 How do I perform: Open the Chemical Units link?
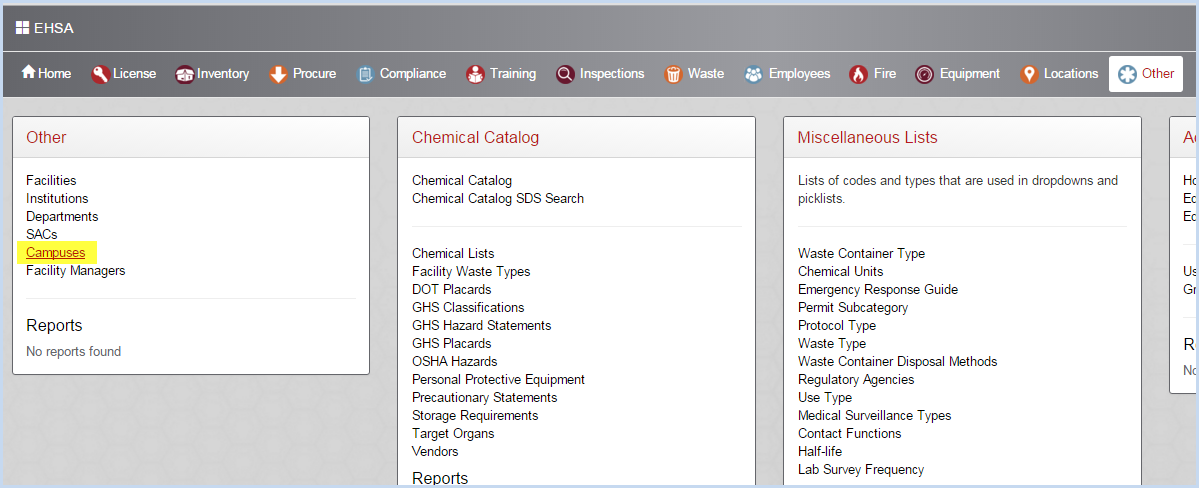(x=840, y=272)
